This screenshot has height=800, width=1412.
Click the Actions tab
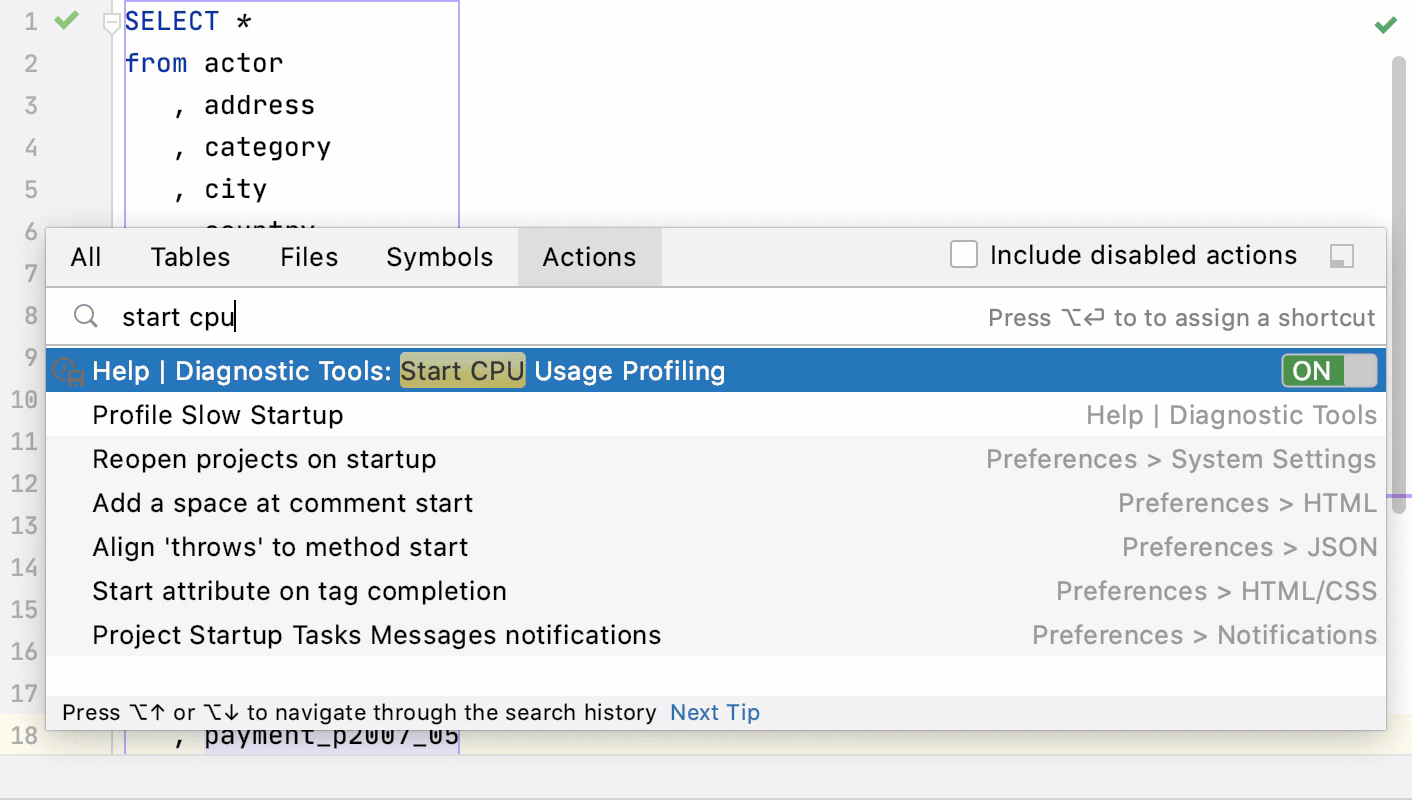589,257
